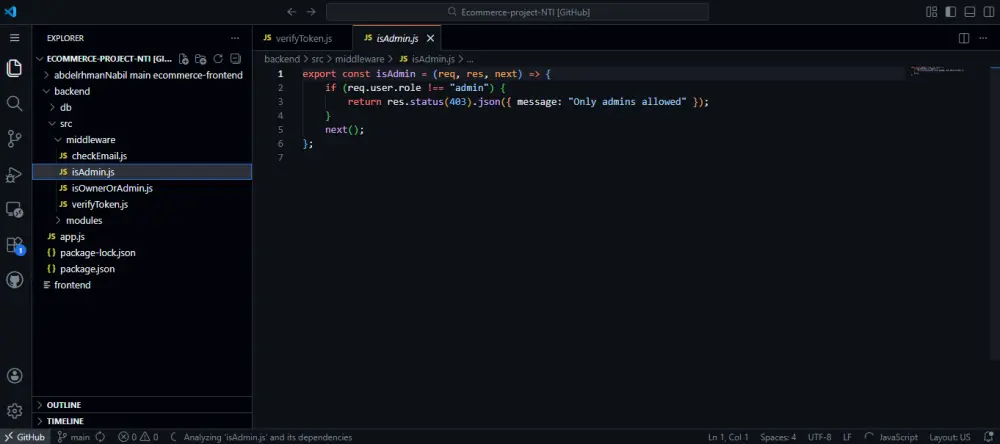The height and width of the screenshot is (444, 1000).
Task: Switch to the verifyToken.js tab
Action: click(x=302, y=38)
